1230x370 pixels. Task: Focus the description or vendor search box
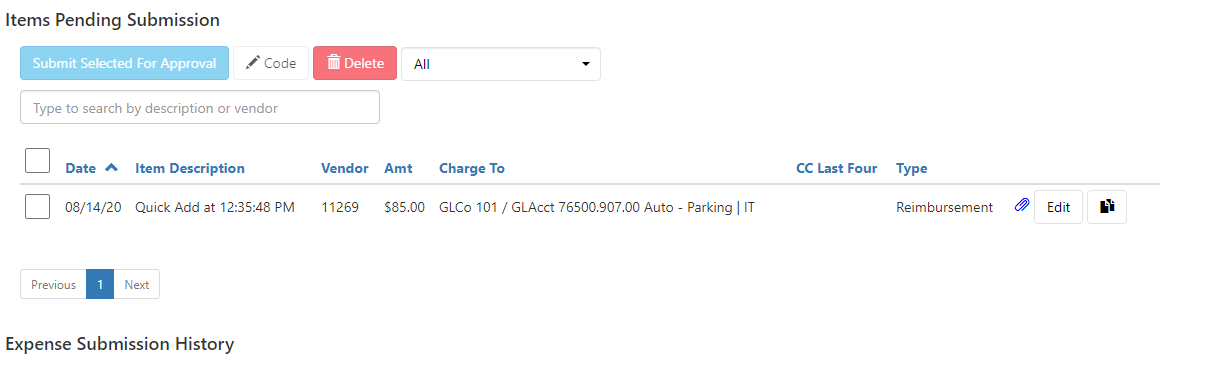point(200,107)
